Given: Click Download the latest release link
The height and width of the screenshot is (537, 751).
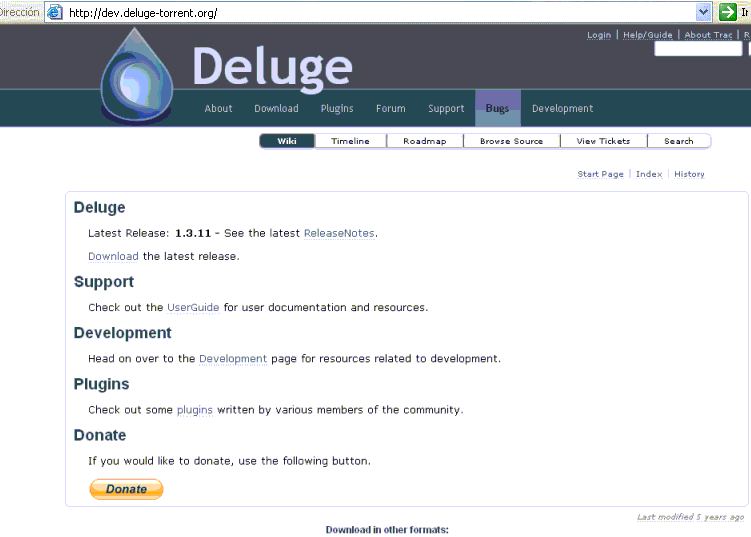Looking at the screenshot, I should coord(113,256).
